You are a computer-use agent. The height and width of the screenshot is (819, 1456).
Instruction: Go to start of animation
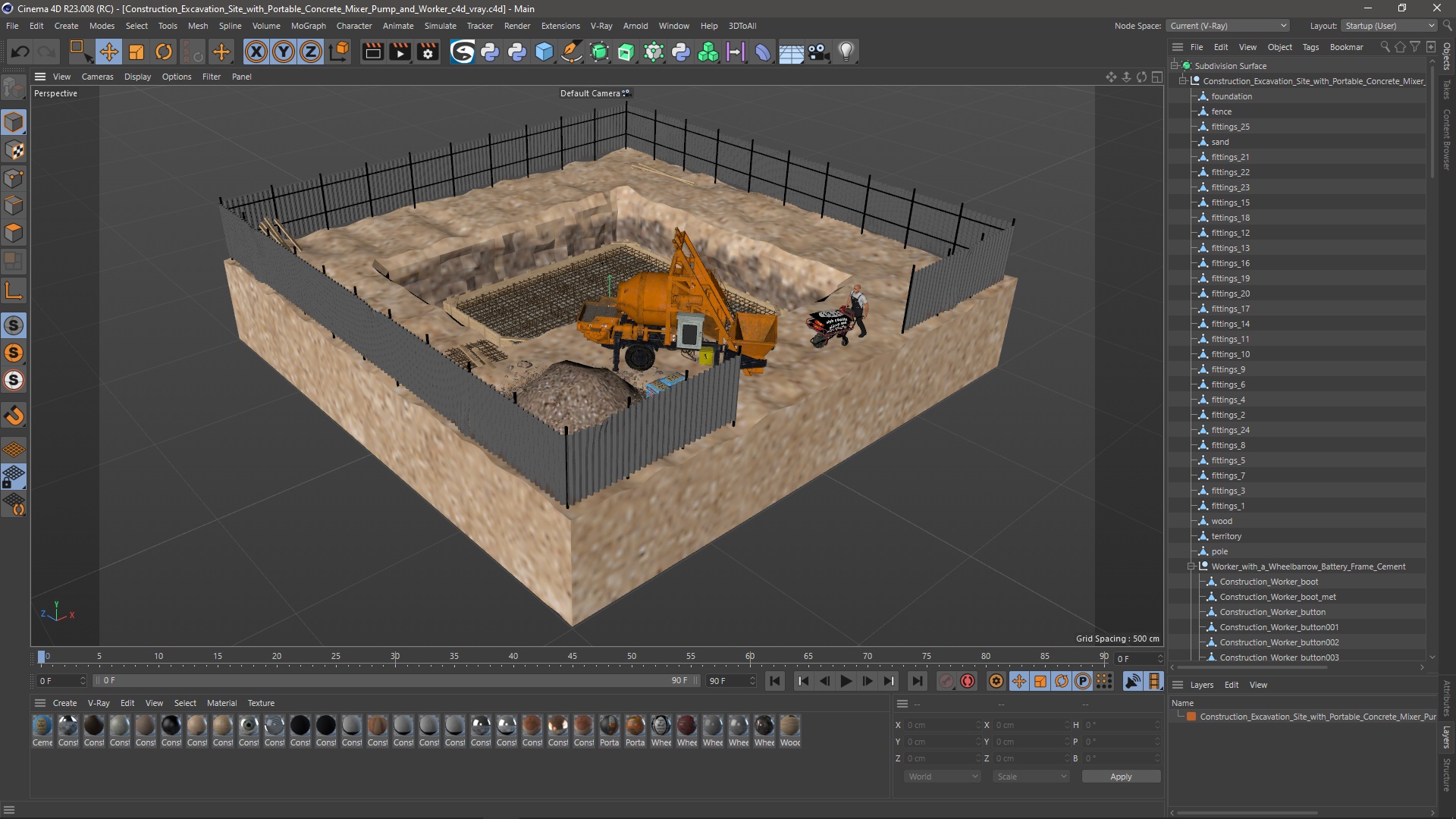tap(774, 681)
